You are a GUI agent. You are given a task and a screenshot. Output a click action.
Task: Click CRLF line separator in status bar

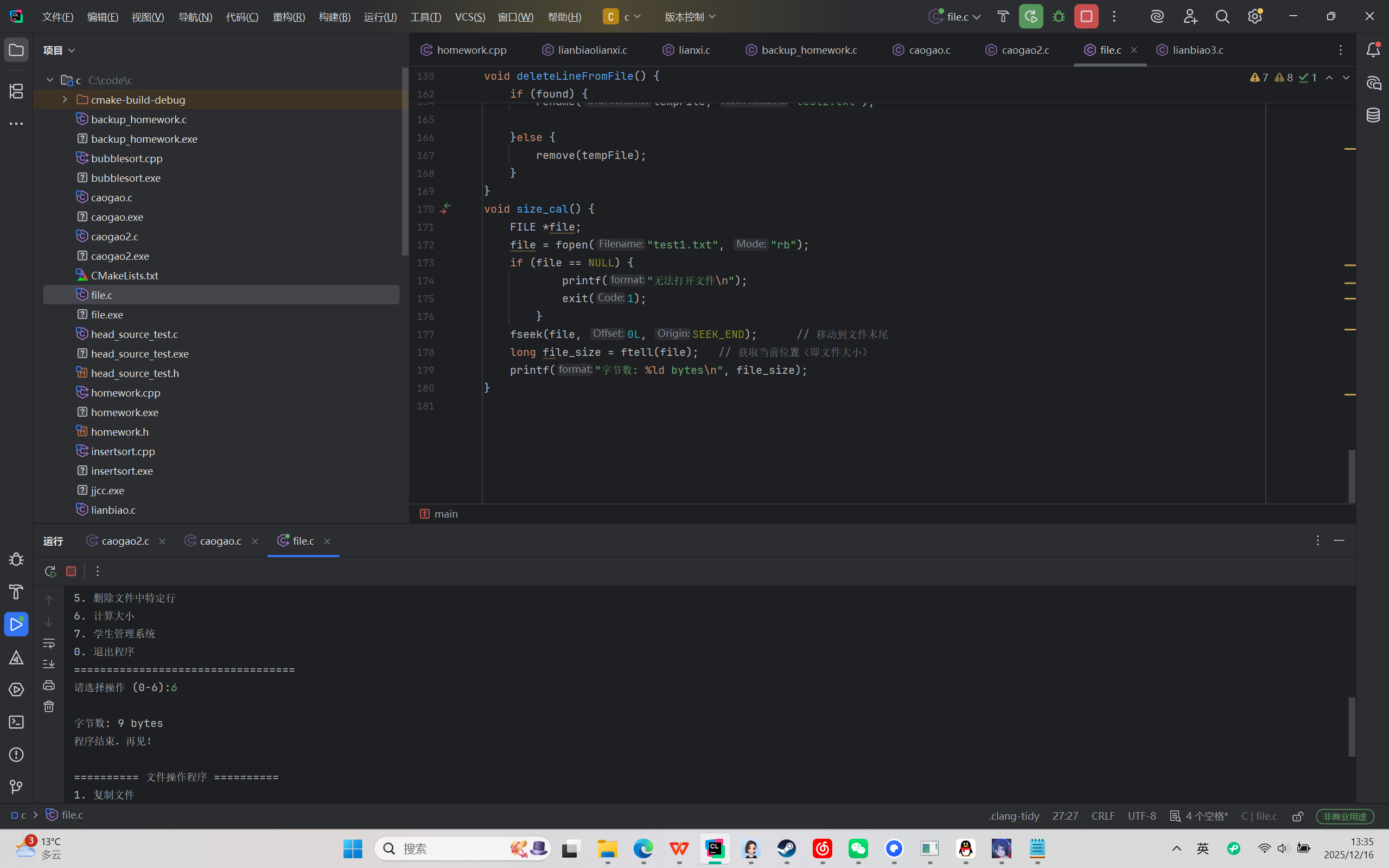click(1103, 816)
